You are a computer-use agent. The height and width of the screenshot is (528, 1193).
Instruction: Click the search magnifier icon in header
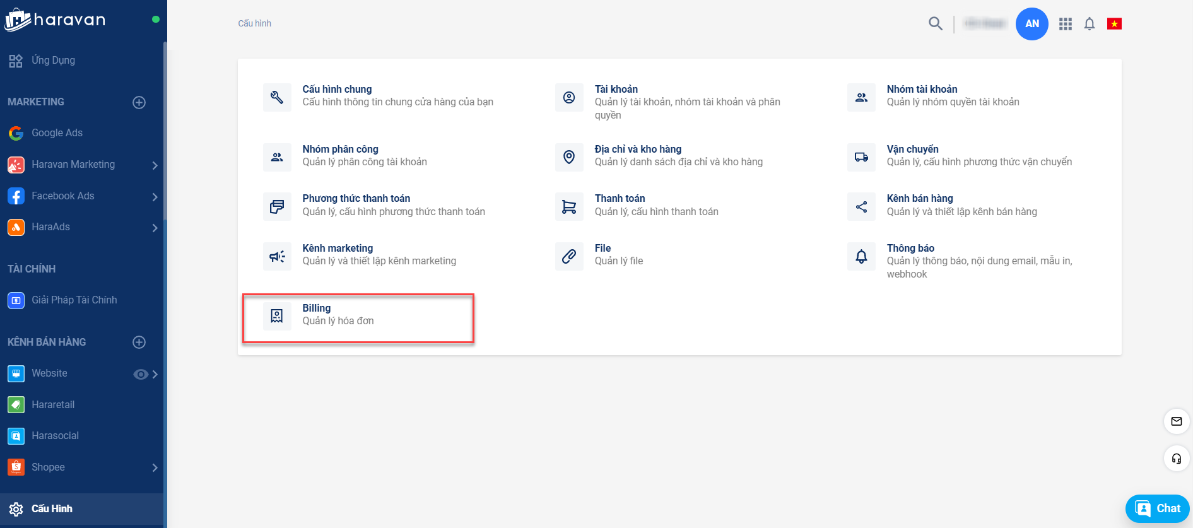pyautogui.click(x=935, y=24)
